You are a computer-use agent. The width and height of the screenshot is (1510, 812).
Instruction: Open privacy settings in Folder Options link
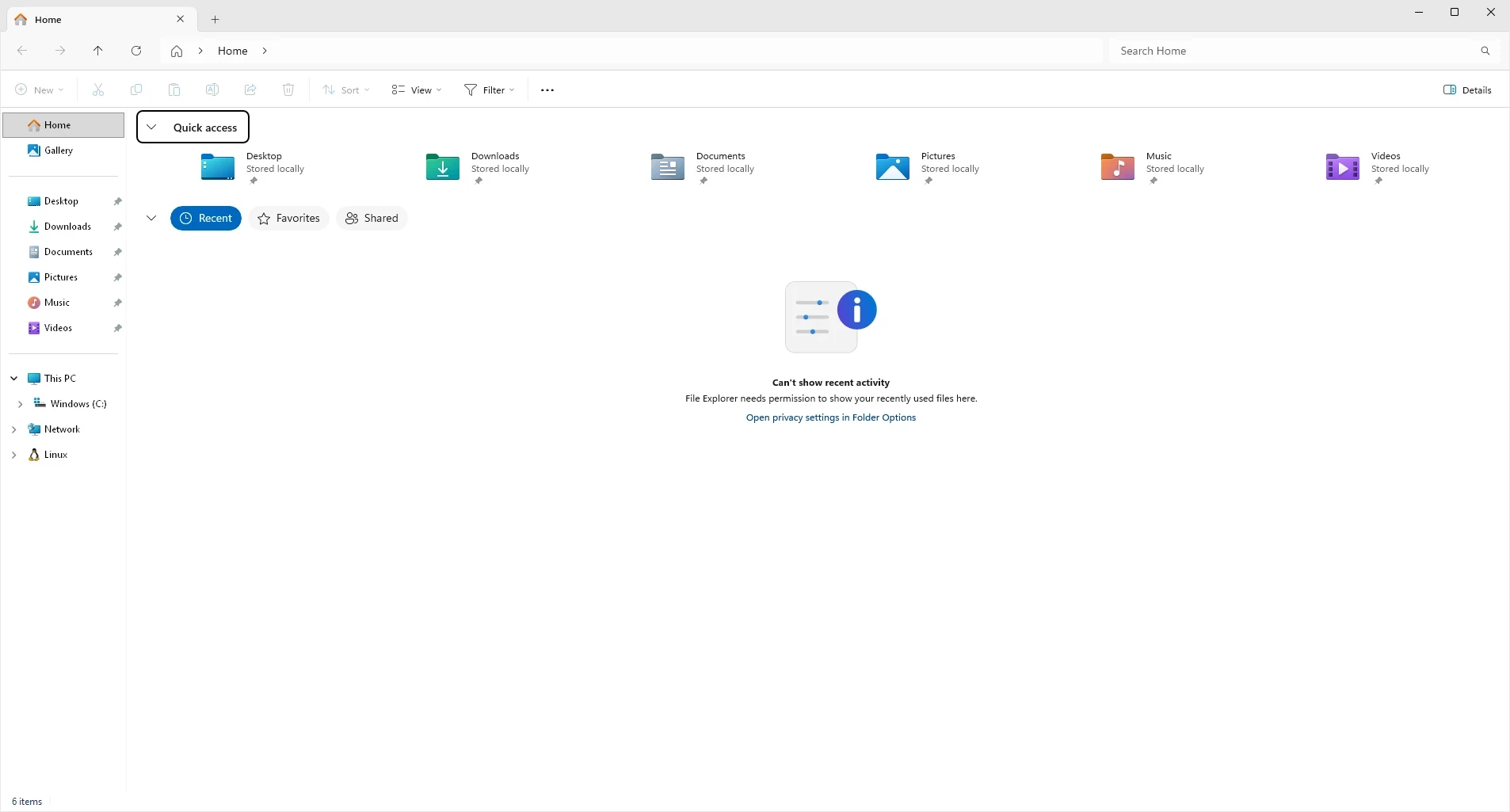pyautogui.click(x=831, y=417)
